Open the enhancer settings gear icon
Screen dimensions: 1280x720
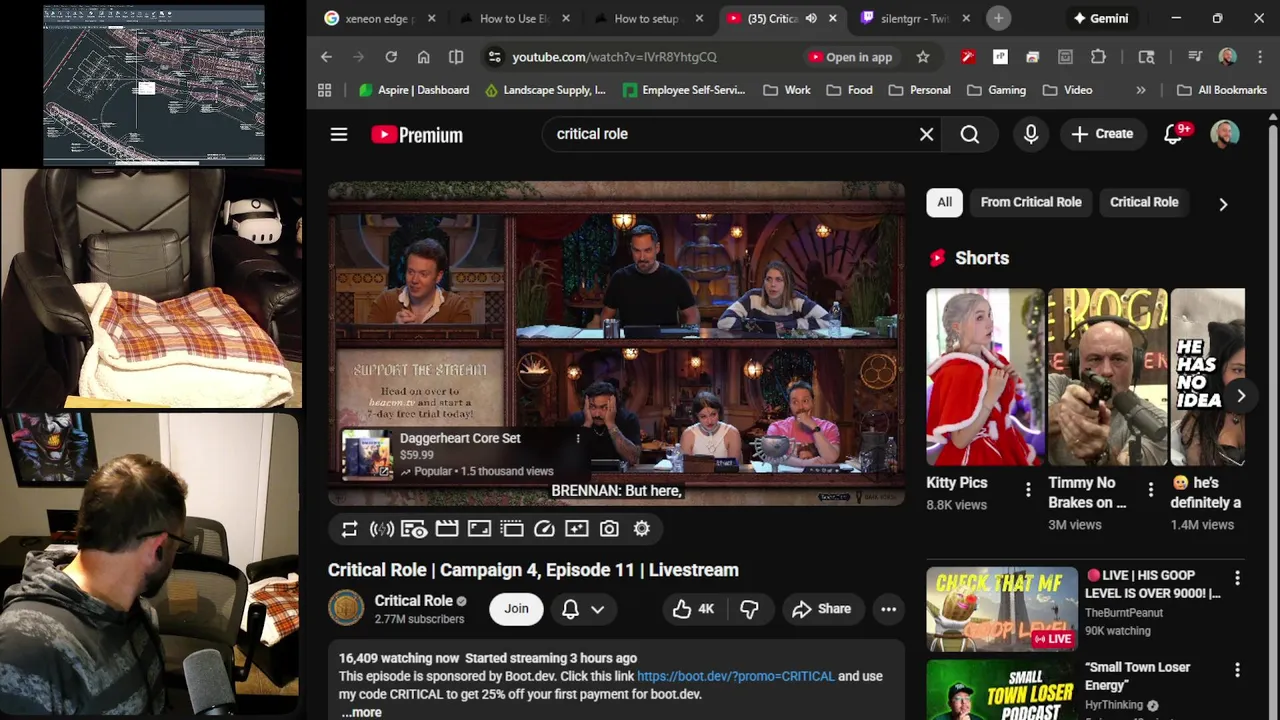(x=642, y=529)
